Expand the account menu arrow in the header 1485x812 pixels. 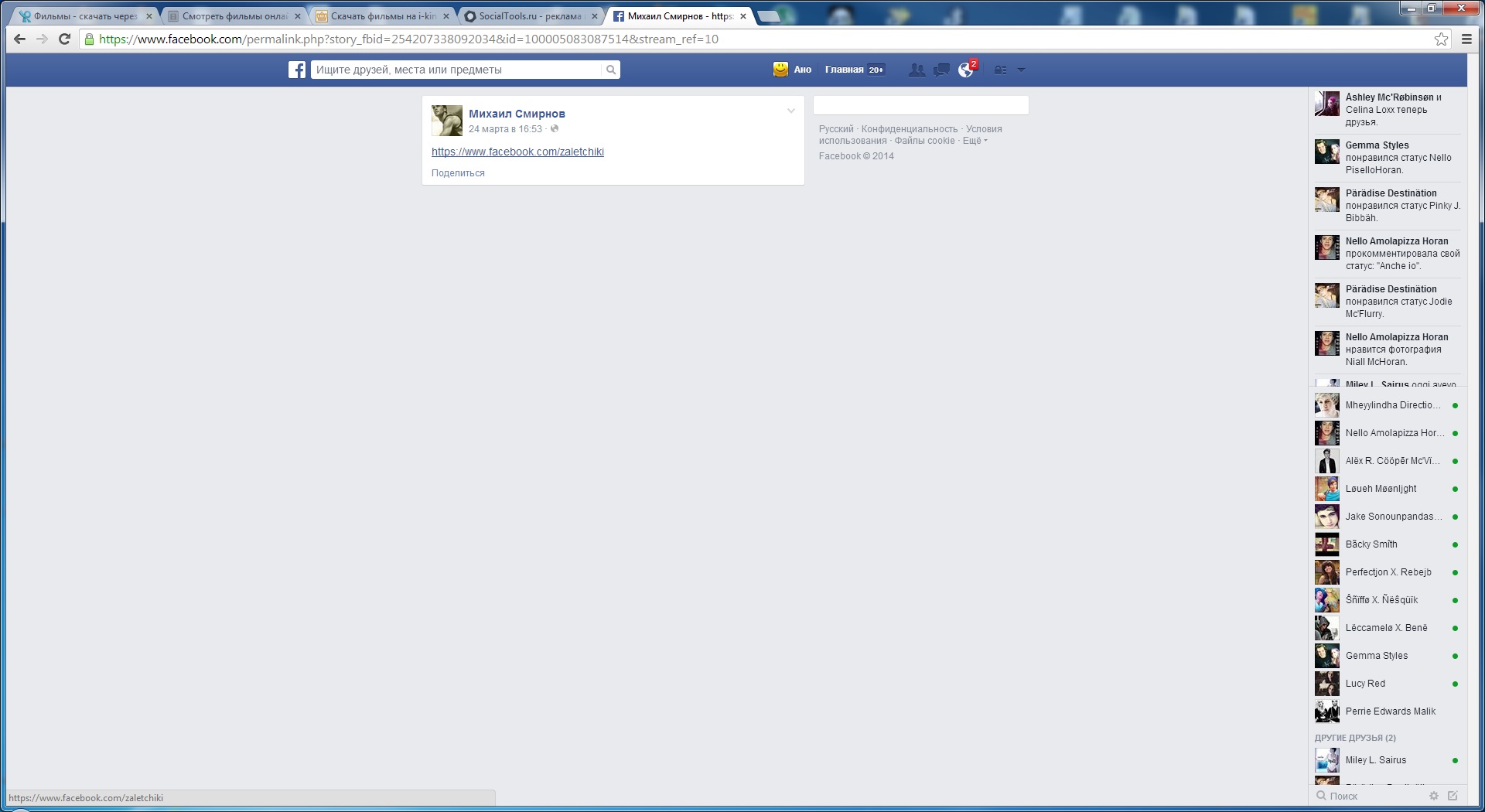click(1021, 70)
